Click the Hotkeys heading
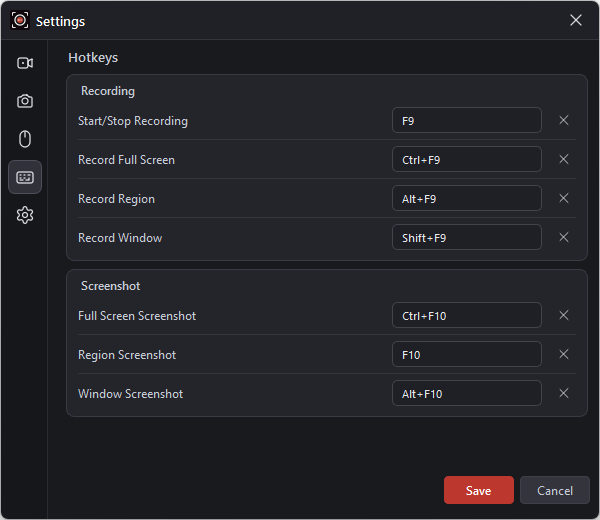This screenshot has width=600, height=520. coord(93,58)
